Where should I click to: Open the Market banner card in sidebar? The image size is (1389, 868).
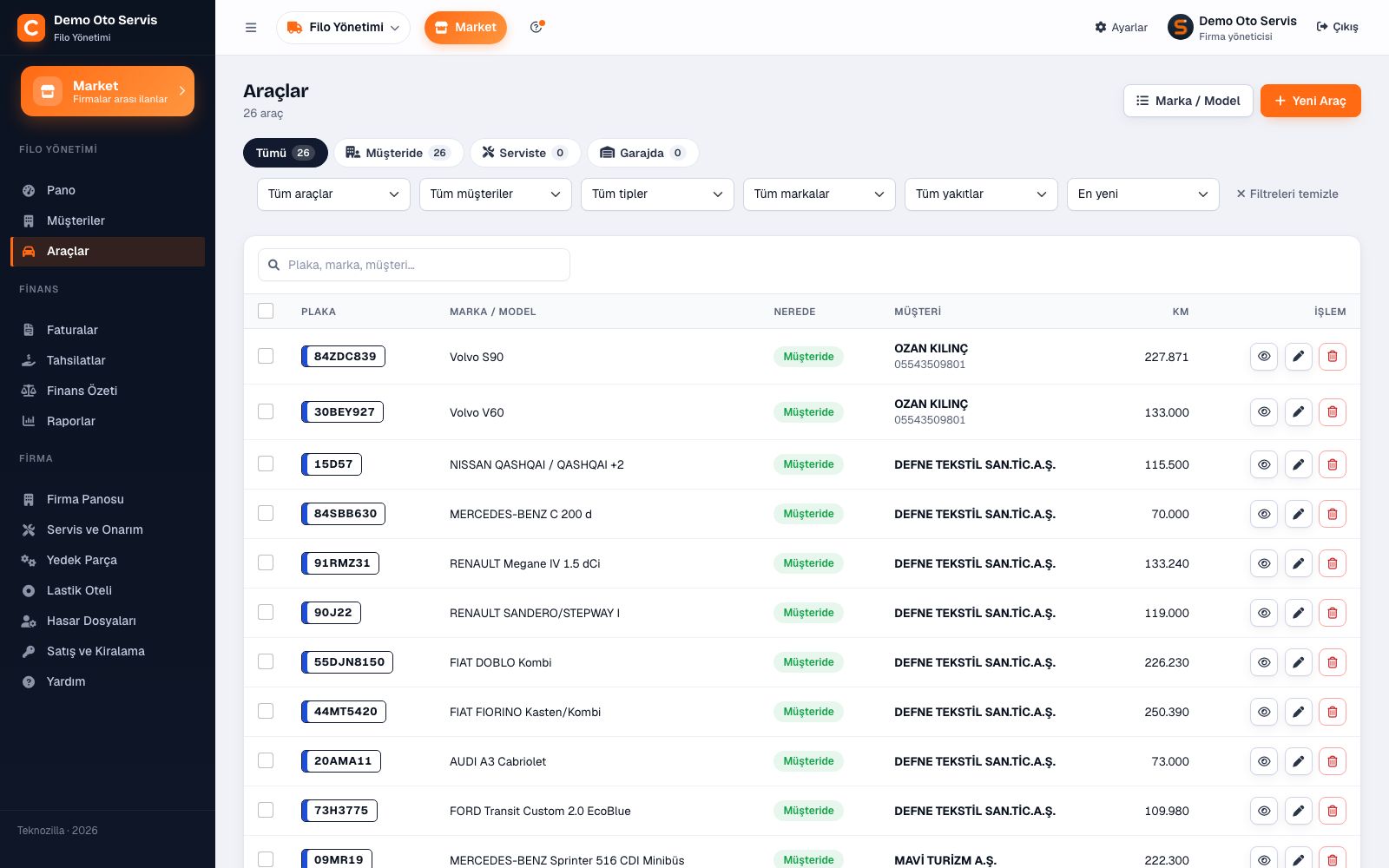[108, 91]
